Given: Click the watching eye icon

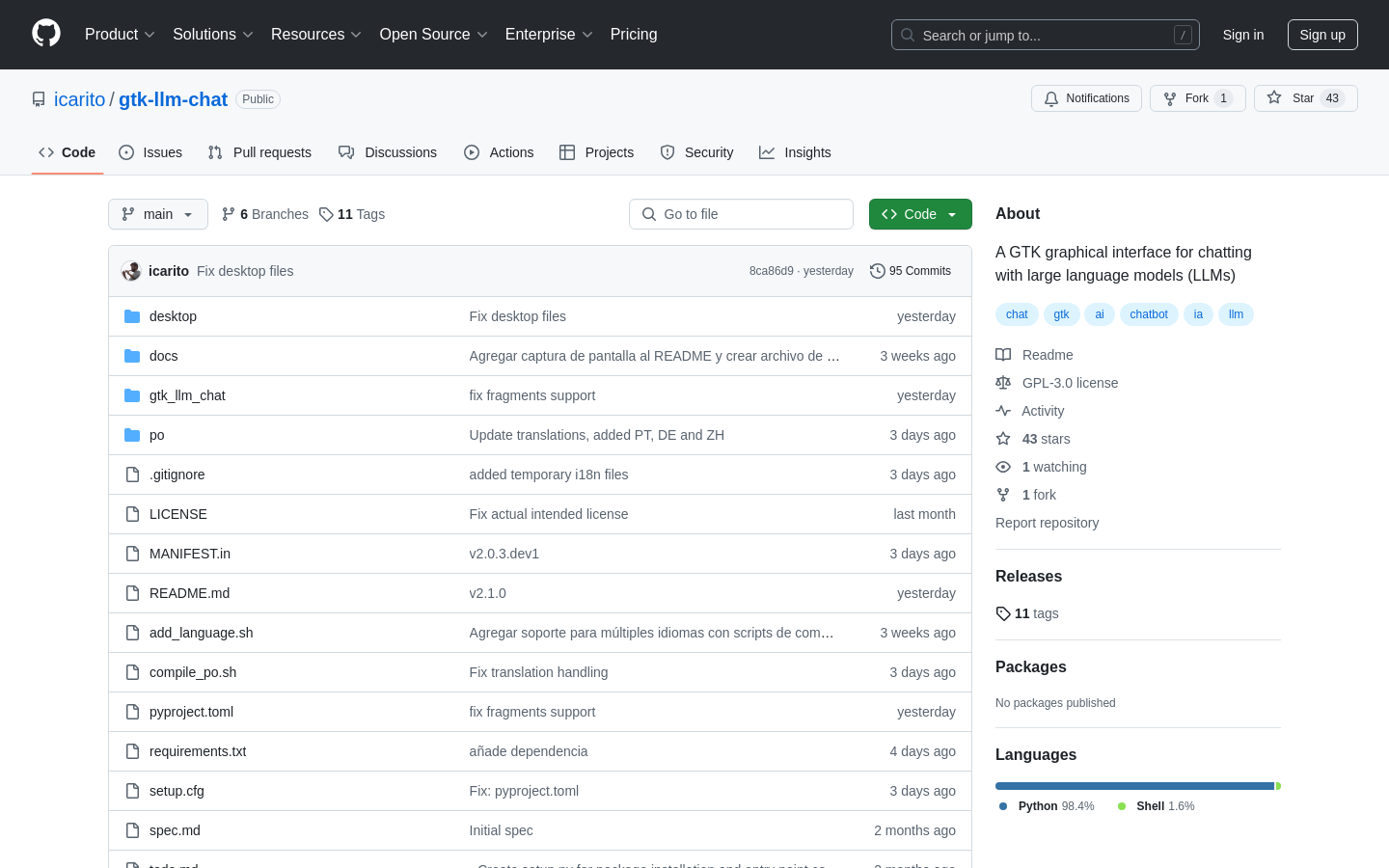Looking at the screenshot, I should click(1003, 467).
